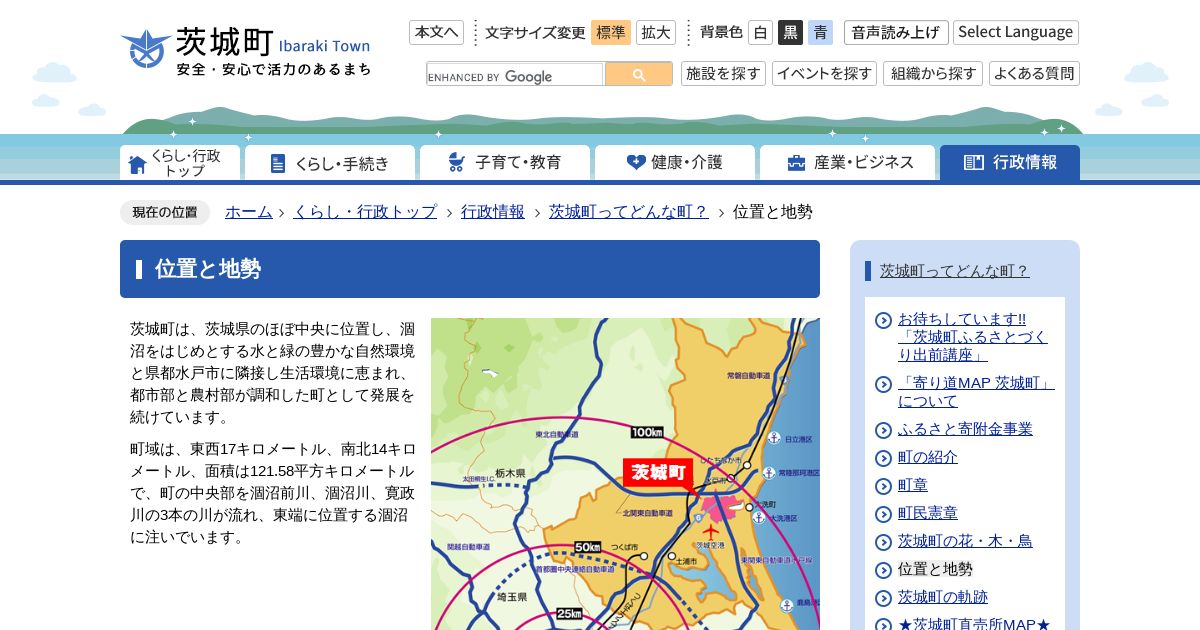
Task: Click the 現在の位置 breadcrumb label
Action: tap(165, 212)
